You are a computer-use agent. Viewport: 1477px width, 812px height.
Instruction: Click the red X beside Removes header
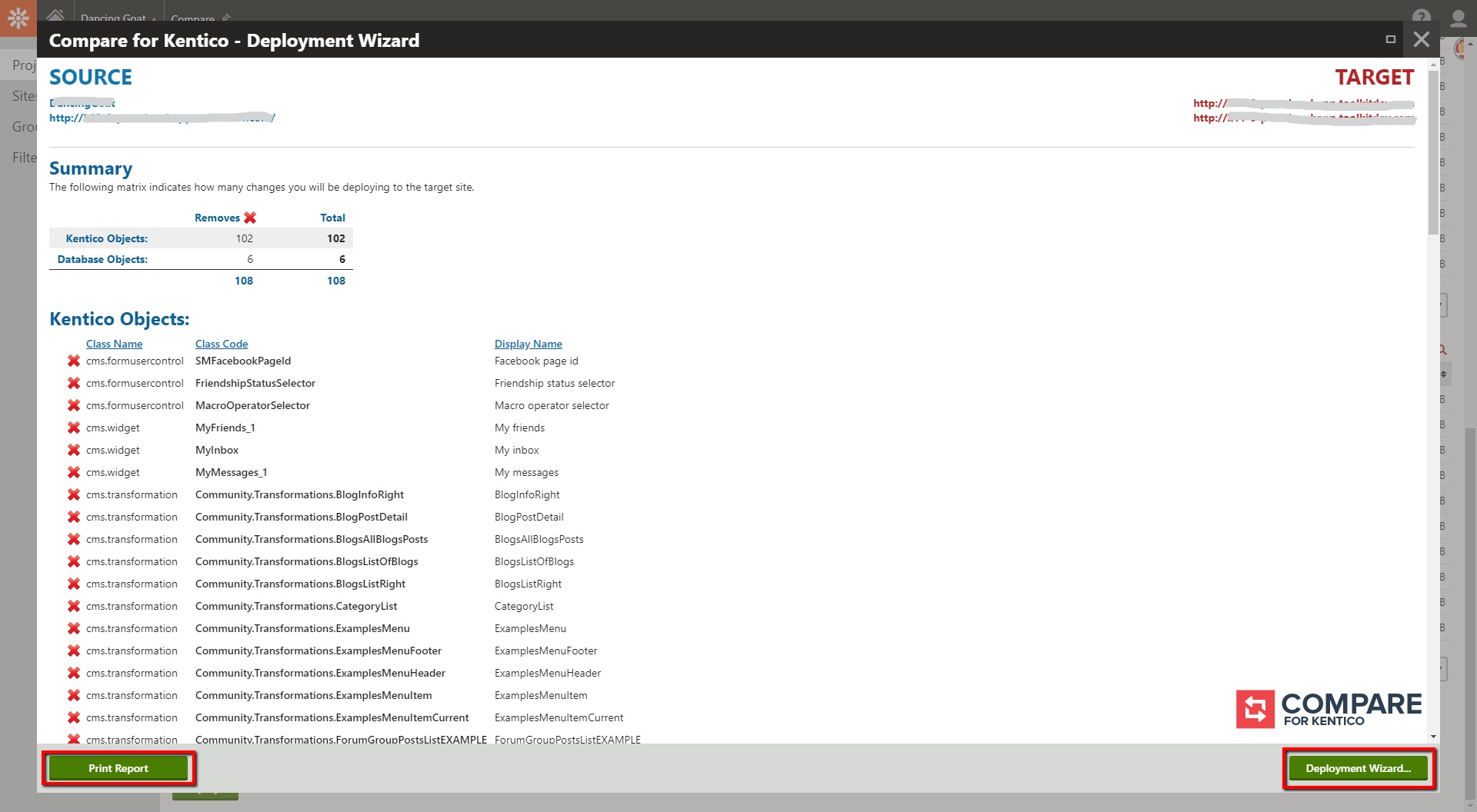250,218
